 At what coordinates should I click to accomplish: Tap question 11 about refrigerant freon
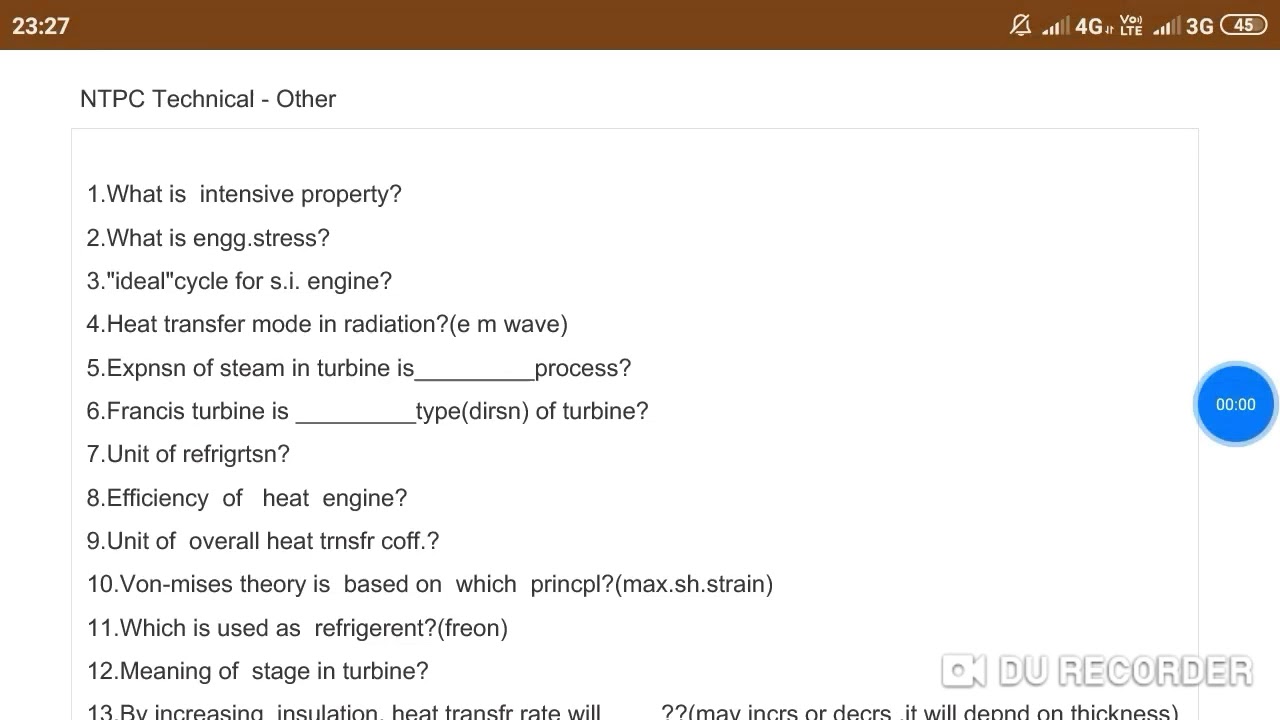tap(297, 628)
